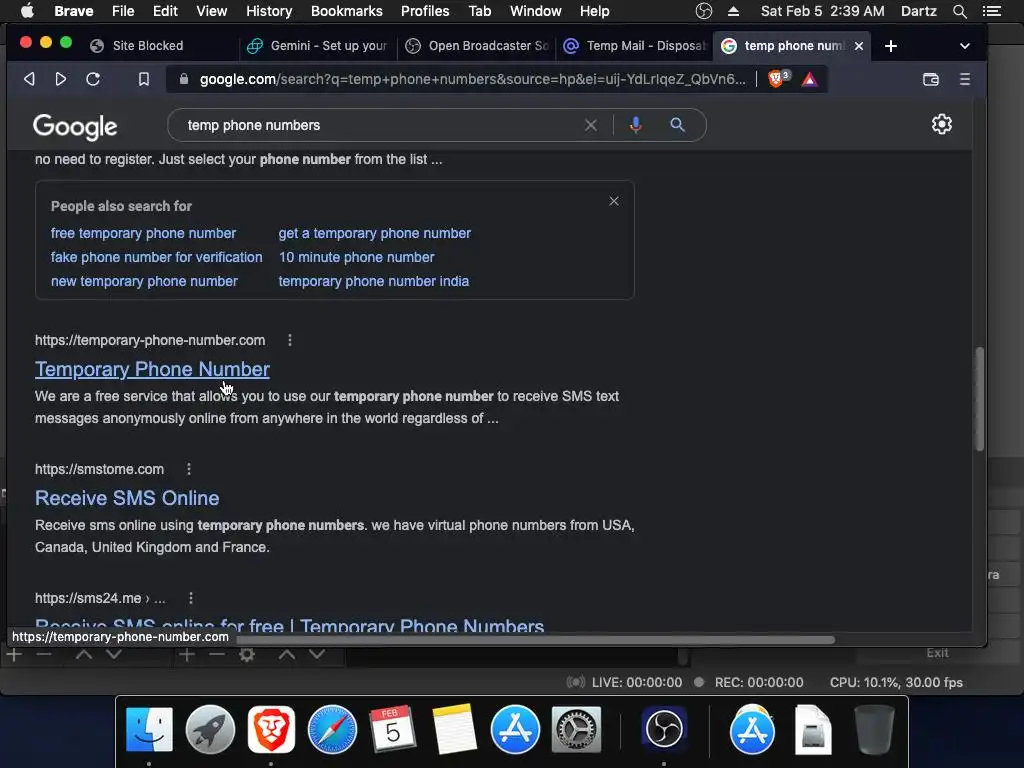Open the Apple menu
The height and width of the screenshot is (768, 1024).
[x=27, y=11]
